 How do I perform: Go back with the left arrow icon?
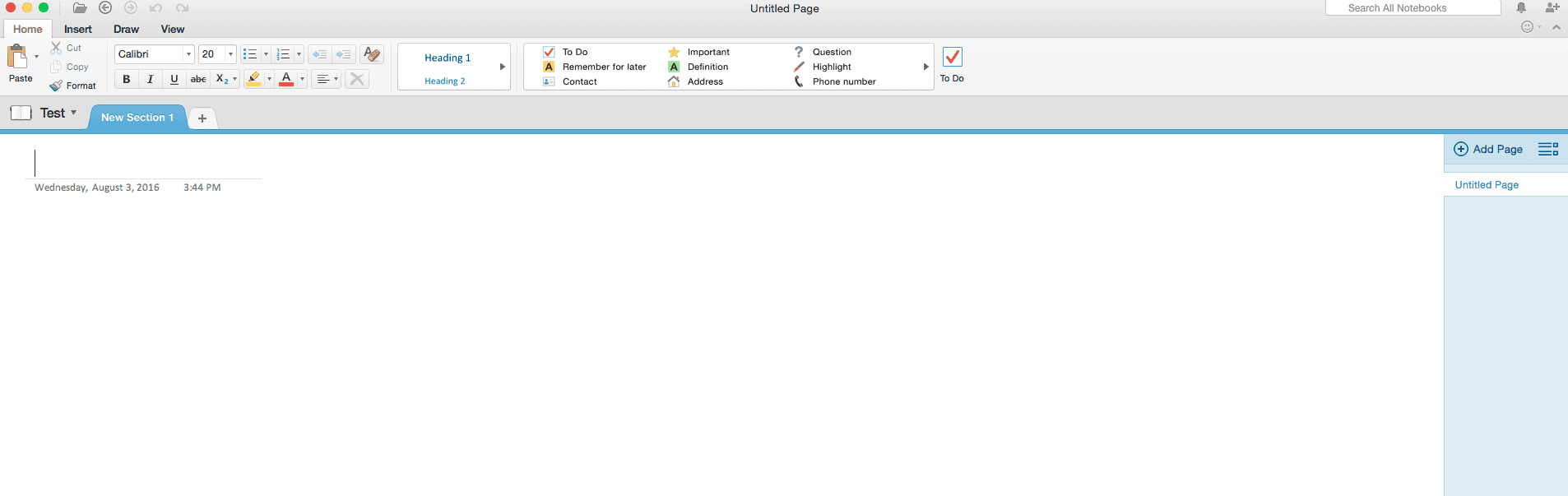pos(105,8)
